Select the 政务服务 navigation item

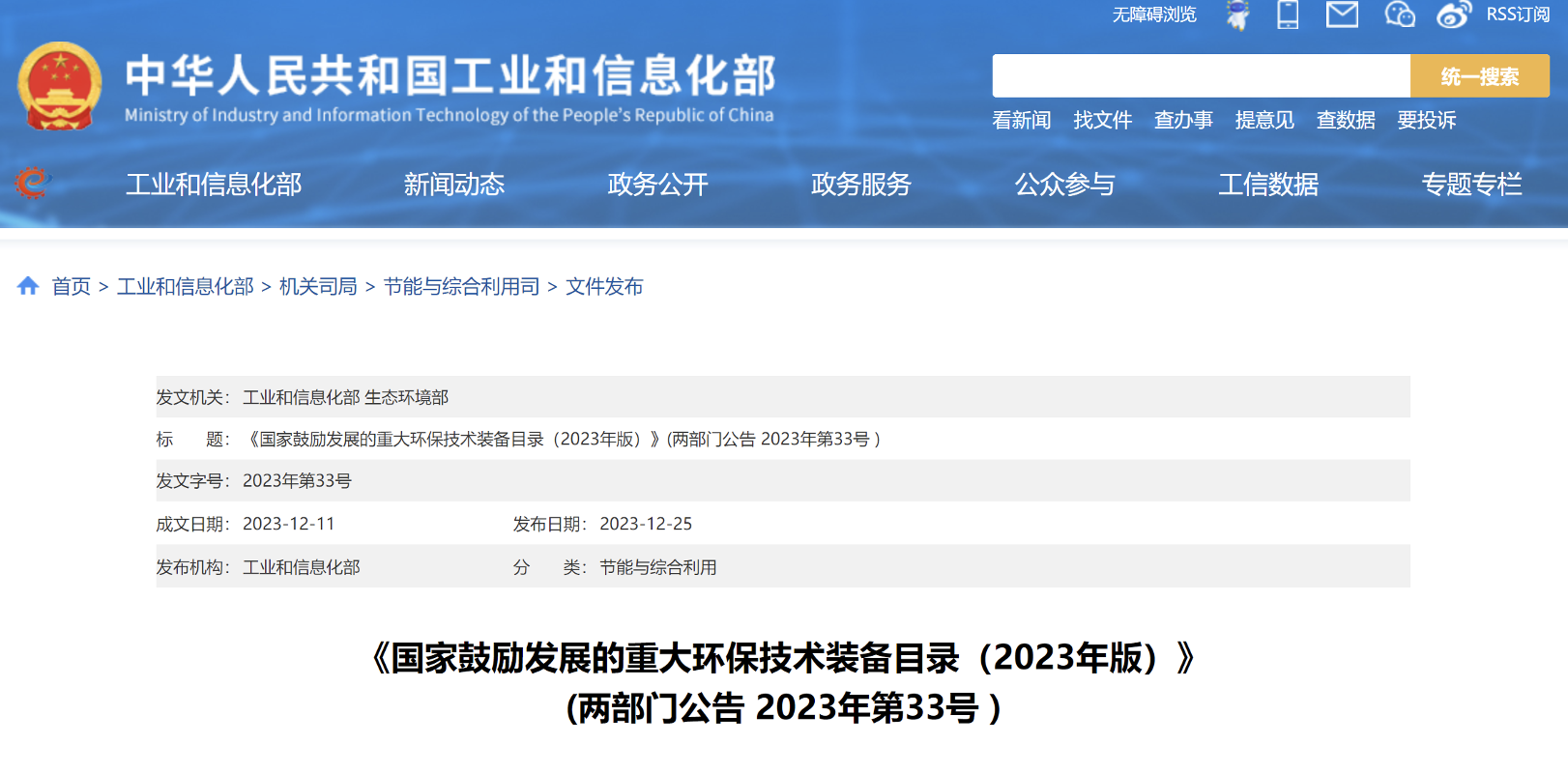click(x=860, y=185)
